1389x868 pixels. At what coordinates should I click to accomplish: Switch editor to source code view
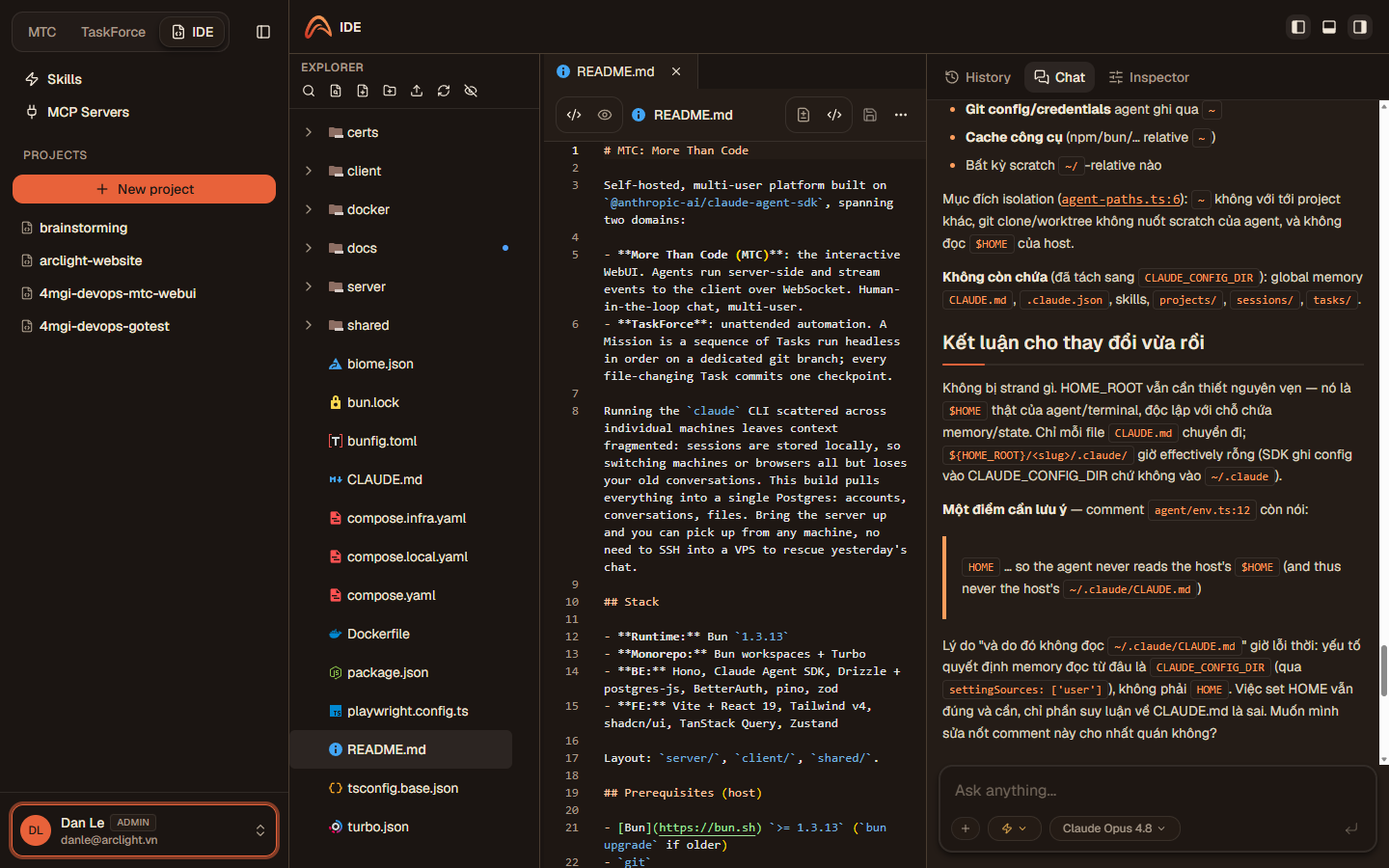click(x=574, y=115)
